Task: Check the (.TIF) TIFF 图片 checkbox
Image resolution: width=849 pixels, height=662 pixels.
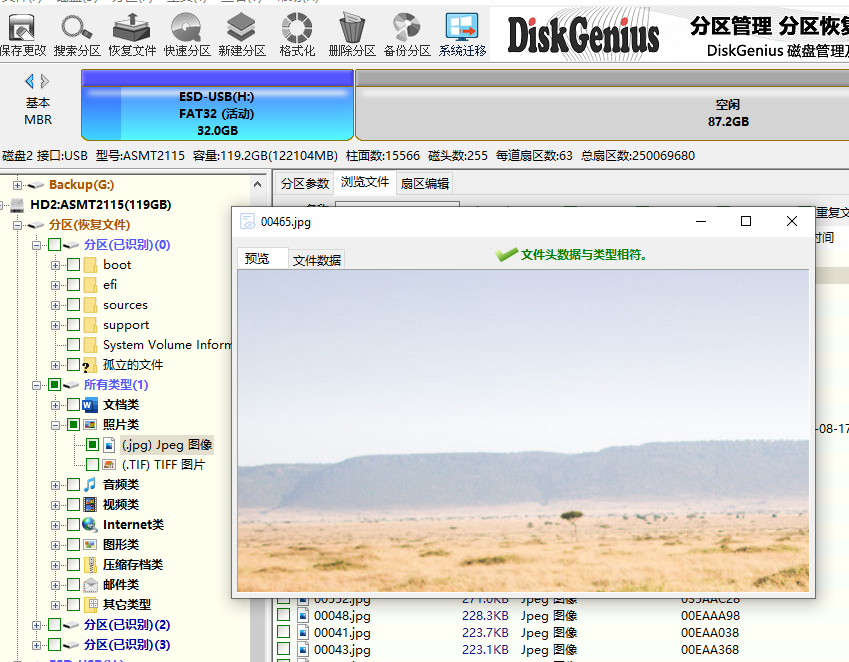Action: [x=92, y=464]
